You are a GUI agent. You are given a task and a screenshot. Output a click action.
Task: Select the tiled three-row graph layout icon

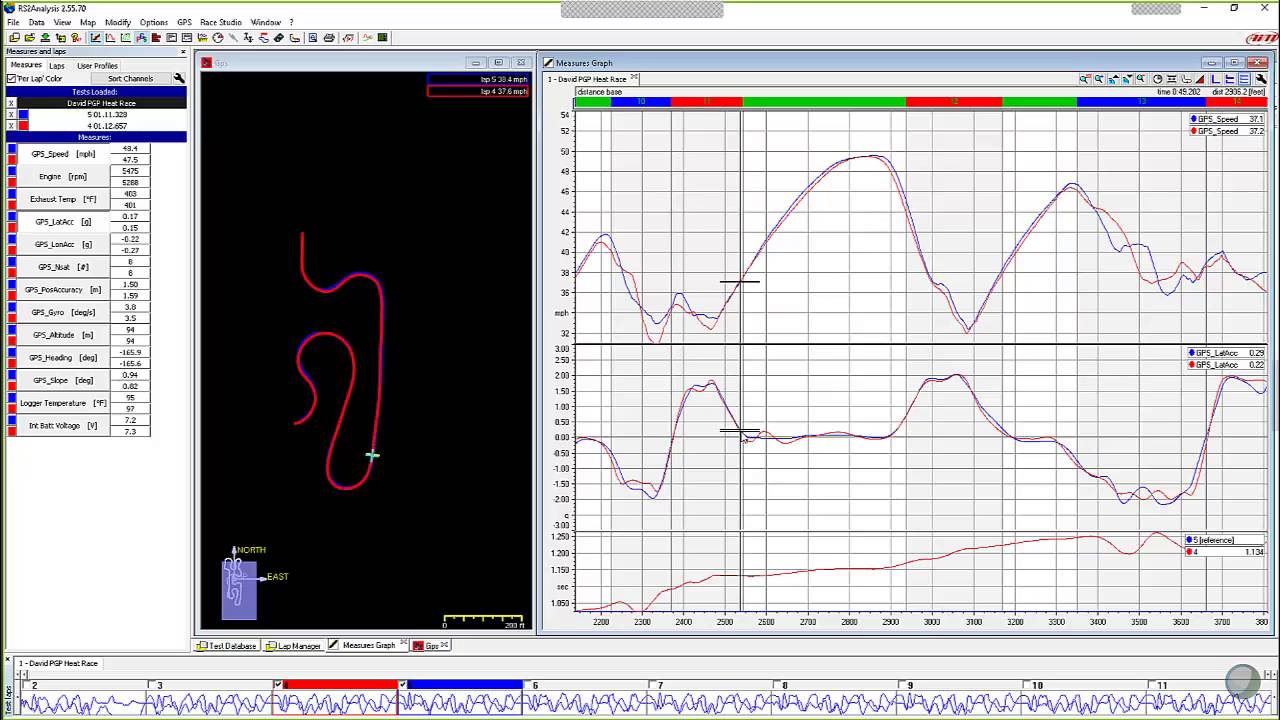point(1243,79)
